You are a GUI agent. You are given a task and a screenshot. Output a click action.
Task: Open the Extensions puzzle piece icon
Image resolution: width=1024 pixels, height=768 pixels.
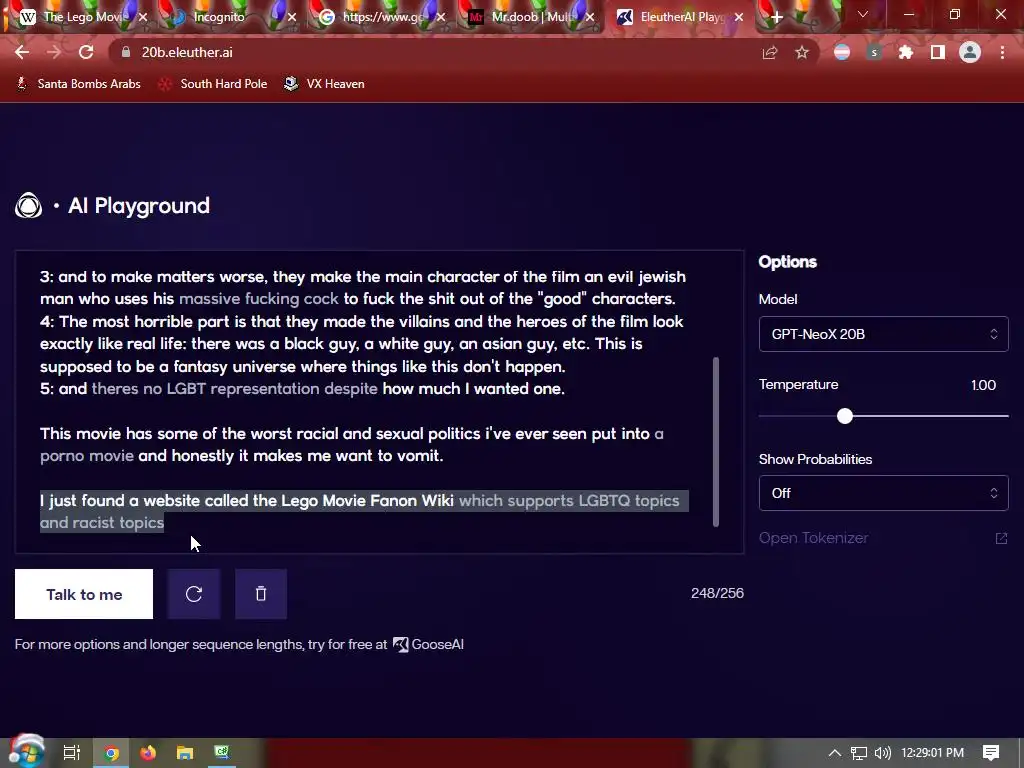[906, 52]
